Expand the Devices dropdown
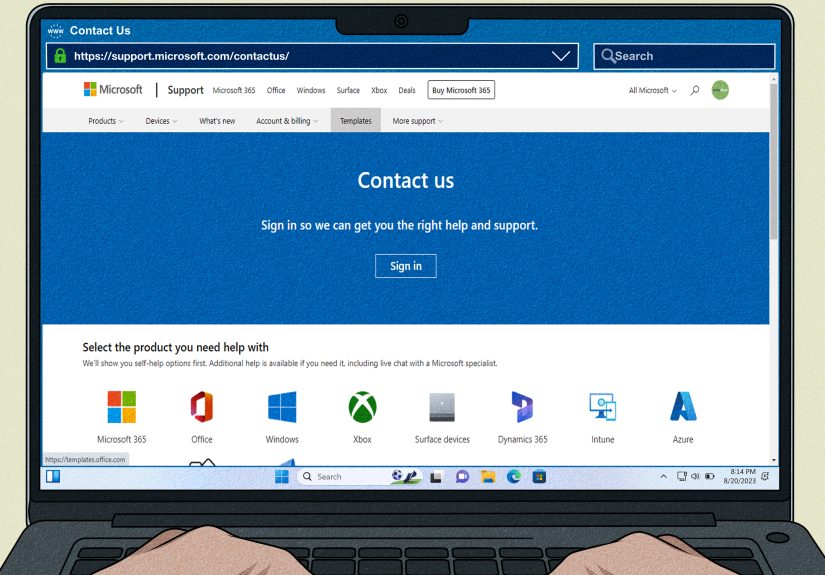This screenshot has width=825, height=575. pyautogui.click(x=160, y=121)
